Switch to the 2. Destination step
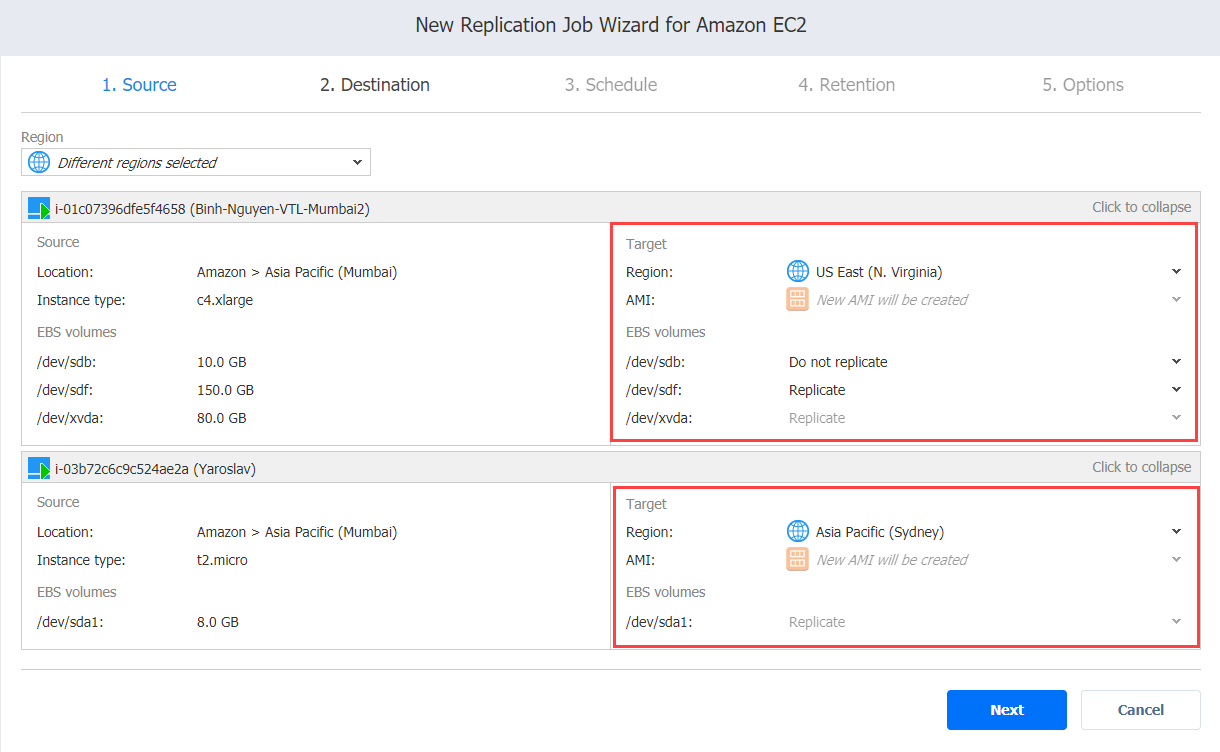The image size is (1220, 752). point(375,85)
